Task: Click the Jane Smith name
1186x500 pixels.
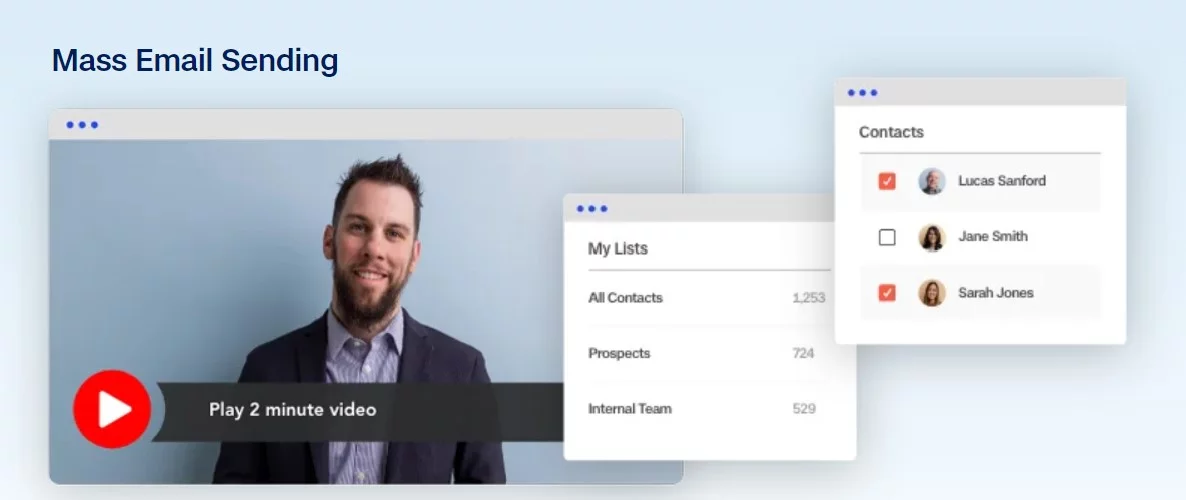Action: 993,236
